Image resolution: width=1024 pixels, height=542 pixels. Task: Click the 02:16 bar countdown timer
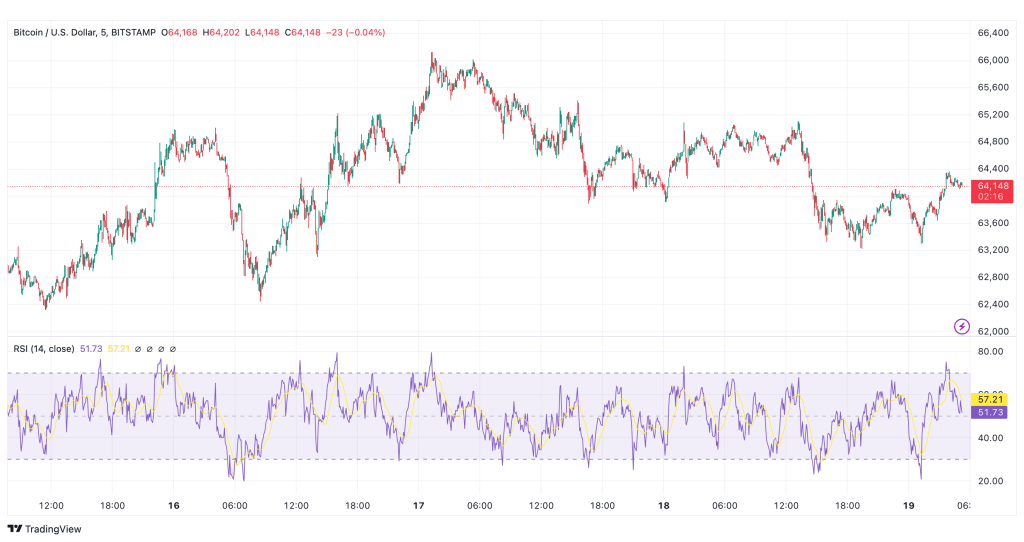(990, 197)
